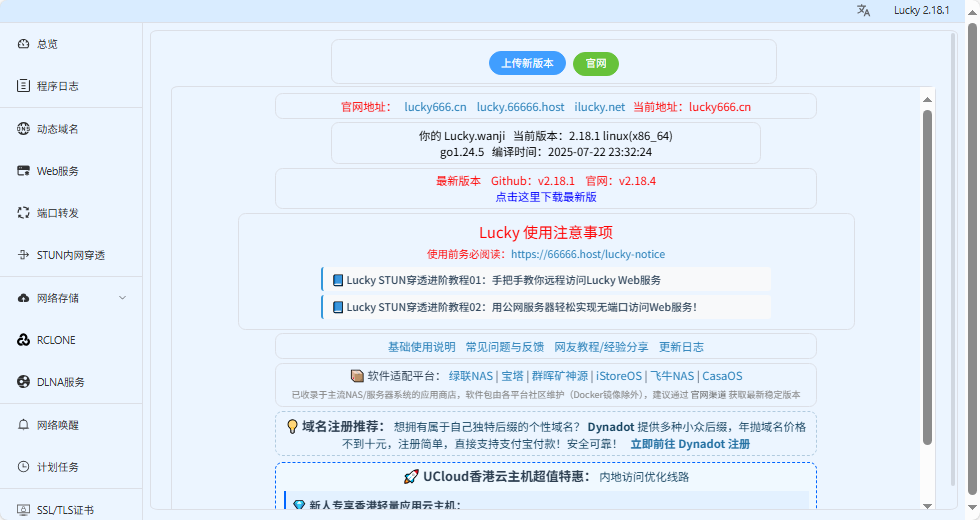Viewport: 980px width, 520px height.
Task: Select 计划任务 in the sidebar
Action: 71,467
